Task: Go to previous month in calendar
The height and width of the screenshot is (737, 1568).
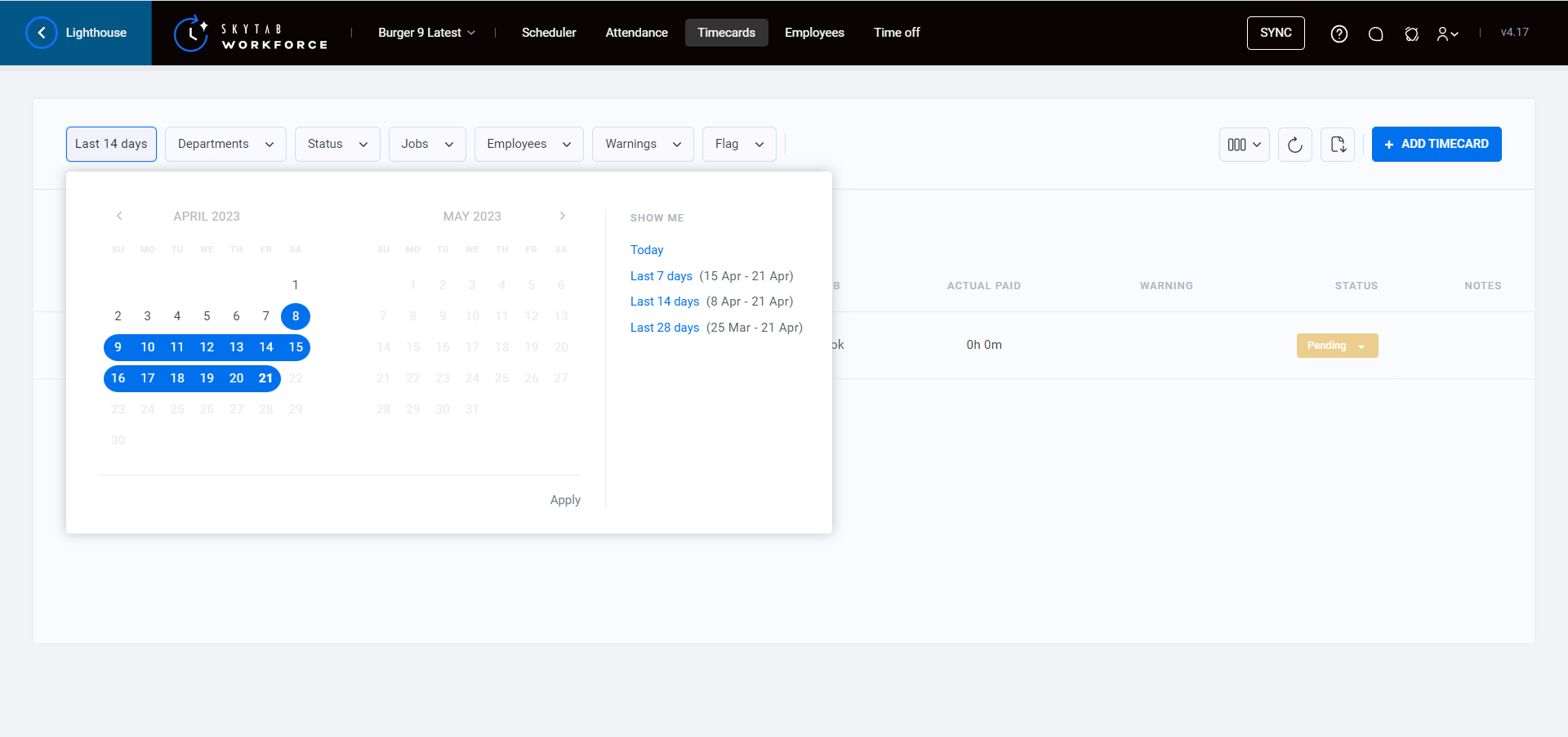Action: (119, 216)
